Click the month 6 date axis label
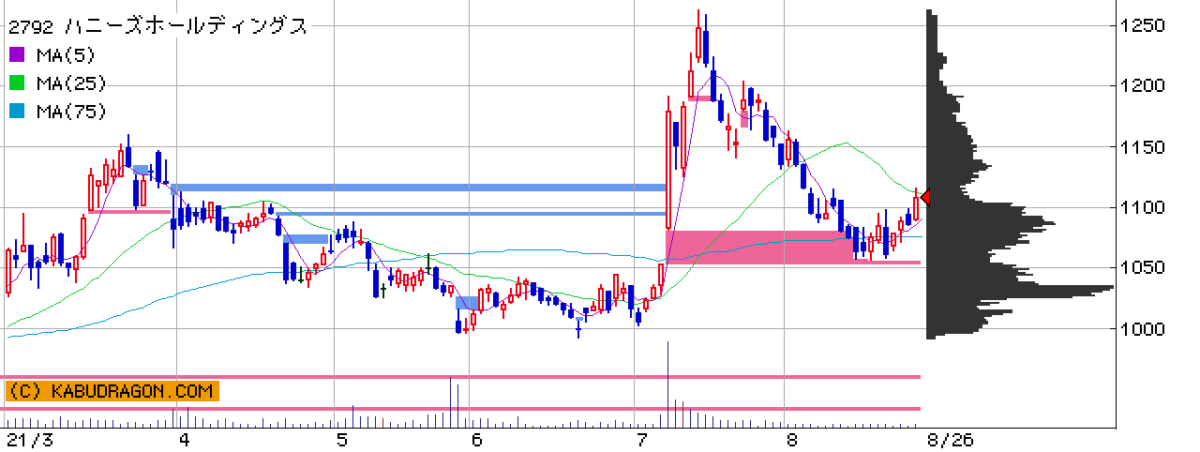 pyautogui.click(x=476, y=440)
